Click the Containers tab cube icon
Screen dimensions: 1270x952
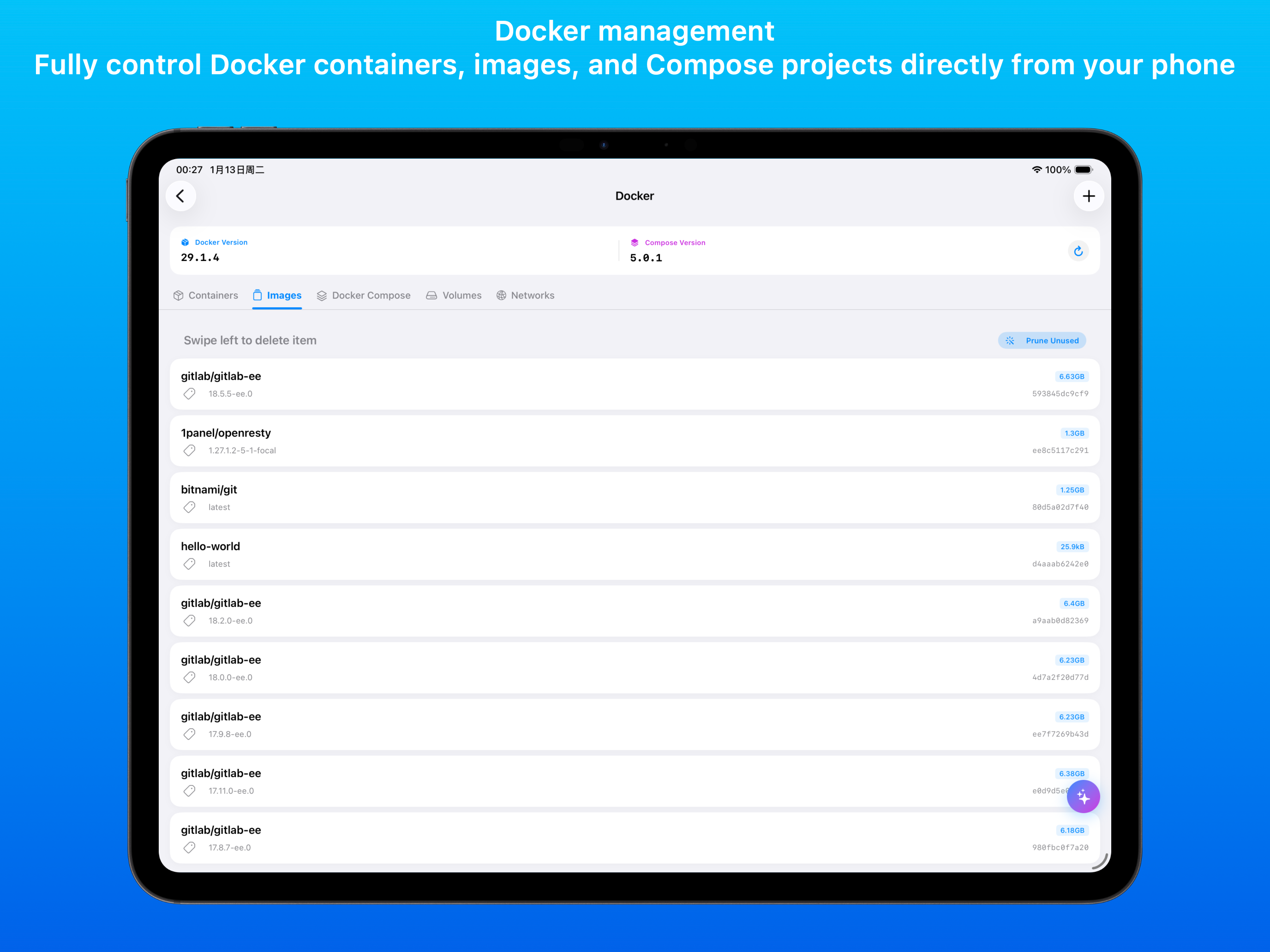coord(179,296)
